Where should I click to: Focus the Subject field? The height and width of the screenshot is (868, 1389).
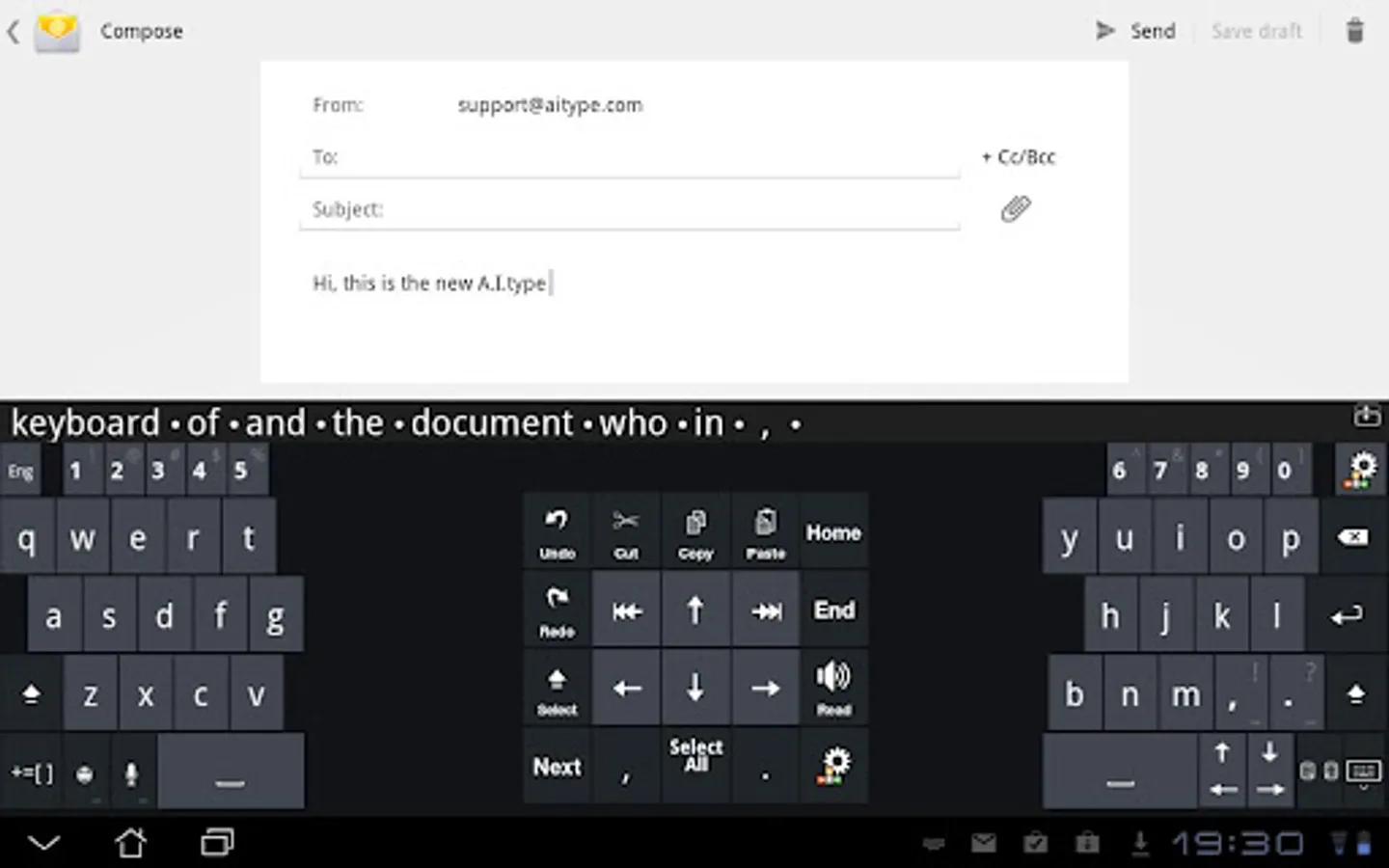629,209
